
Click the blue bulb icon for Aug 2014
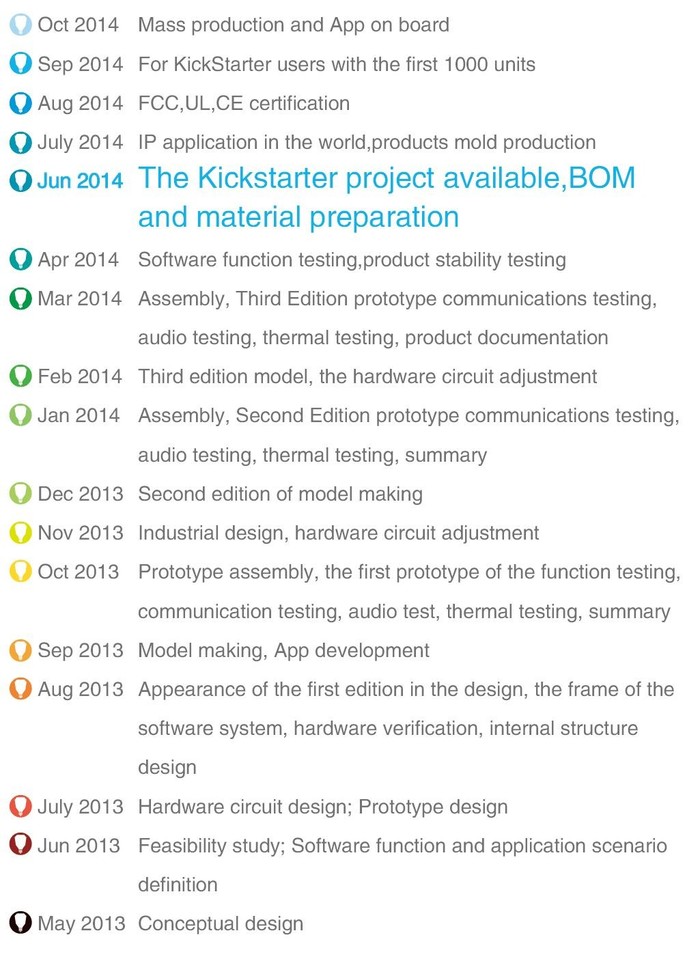(20, 102)
